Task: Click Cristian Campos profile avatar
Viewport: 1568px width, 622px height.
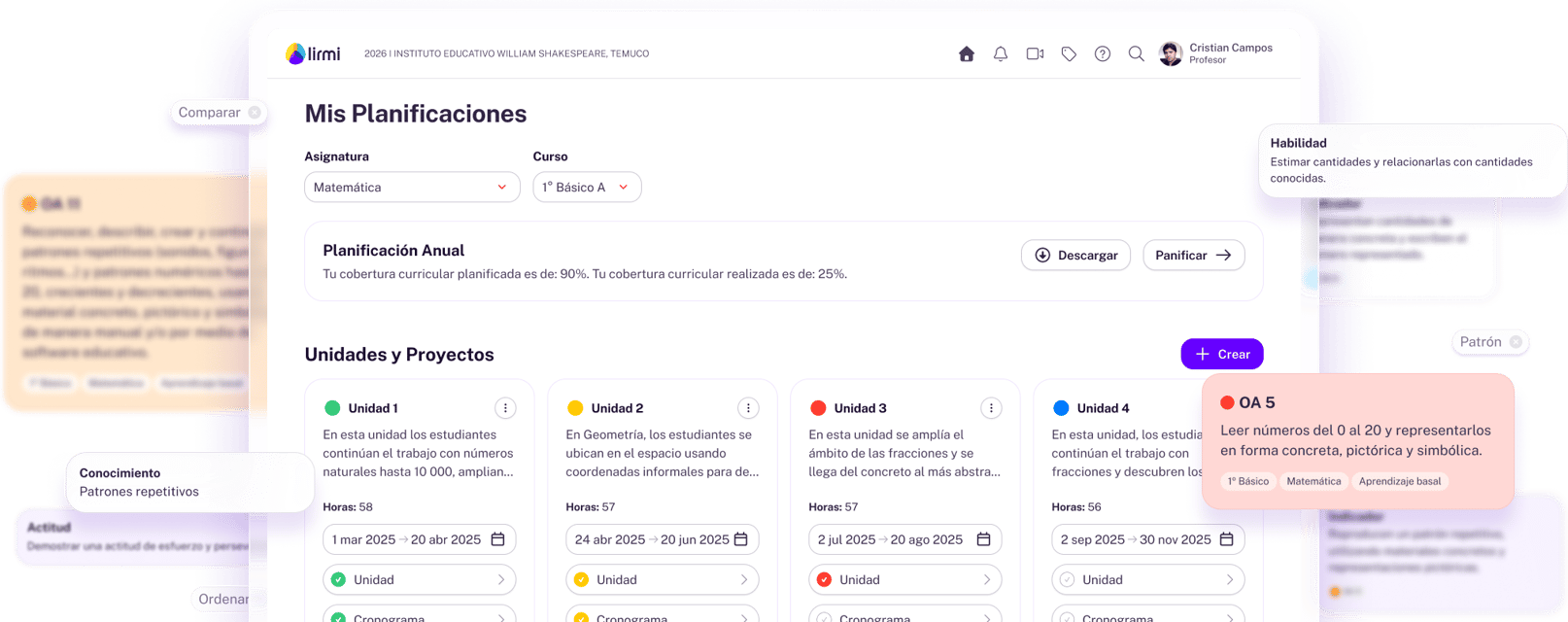Action: pyautogui.click(x=1171, y=54)
